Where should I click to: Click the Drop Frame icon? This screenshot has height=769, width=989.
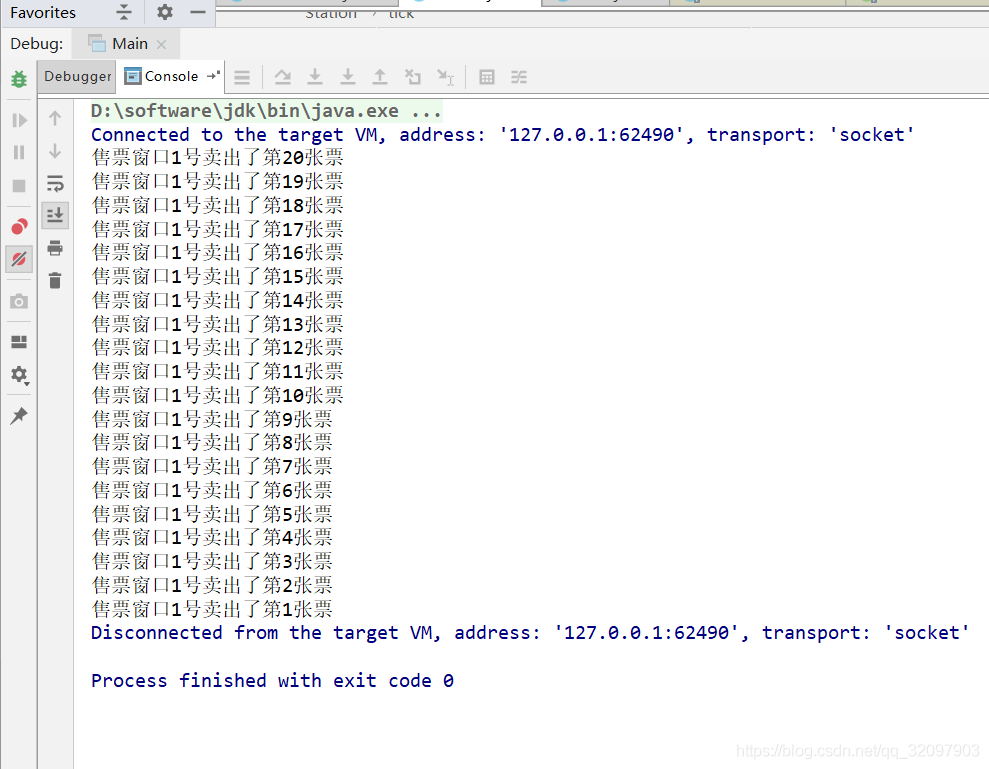413,77
